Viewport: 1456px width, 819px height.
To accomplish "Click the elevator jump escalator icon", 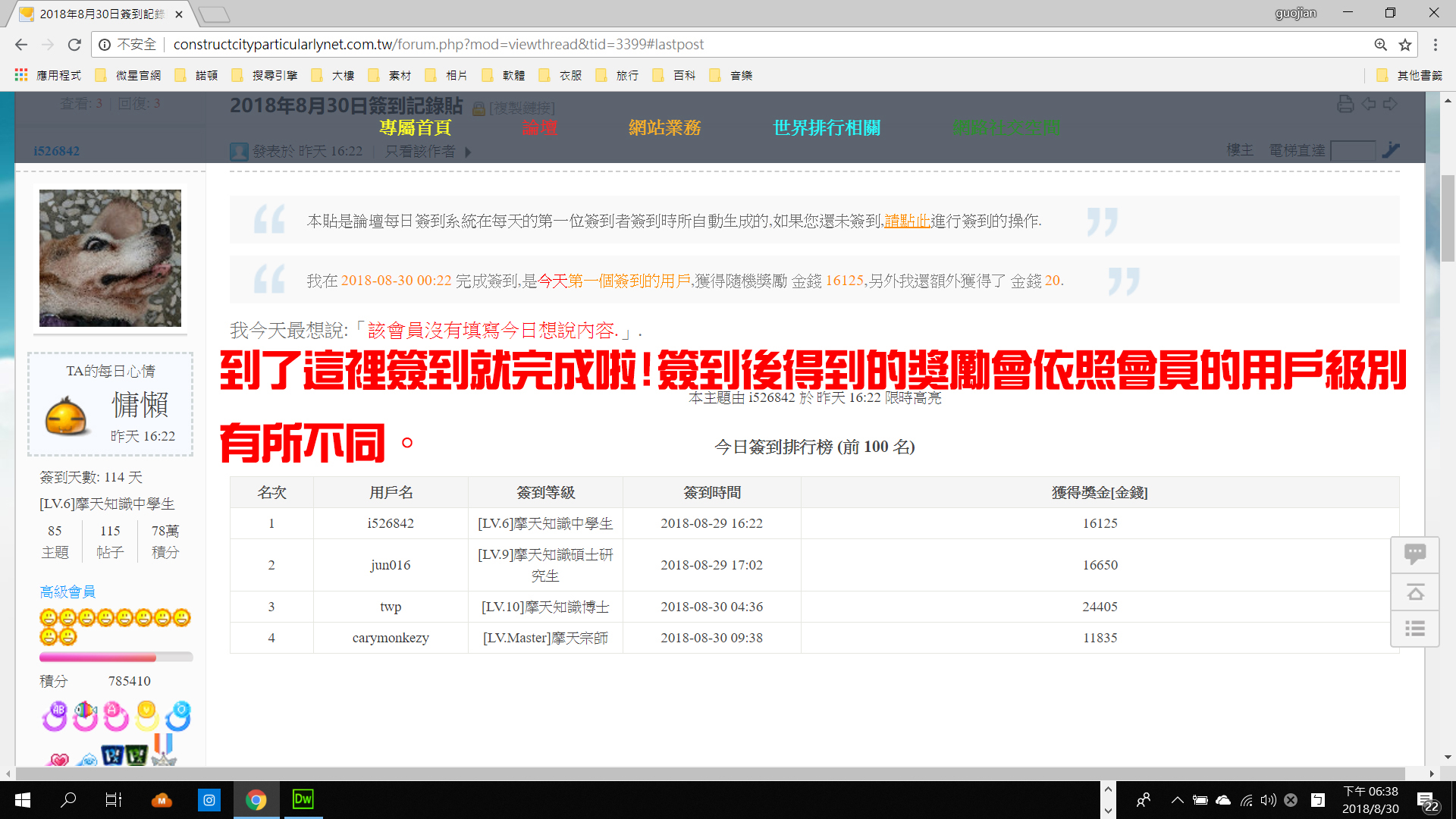I will (1391, 150).
